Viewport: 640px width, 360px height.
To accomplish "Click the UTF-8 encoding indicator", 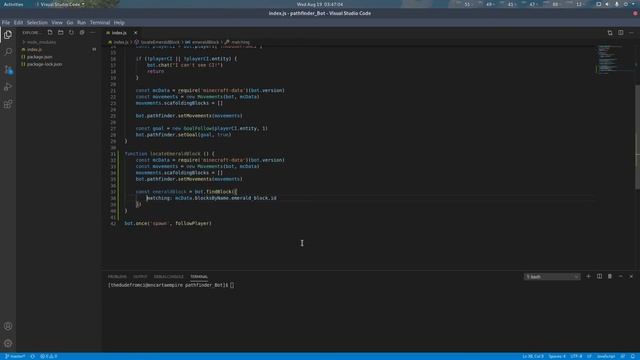I will 576,356.
